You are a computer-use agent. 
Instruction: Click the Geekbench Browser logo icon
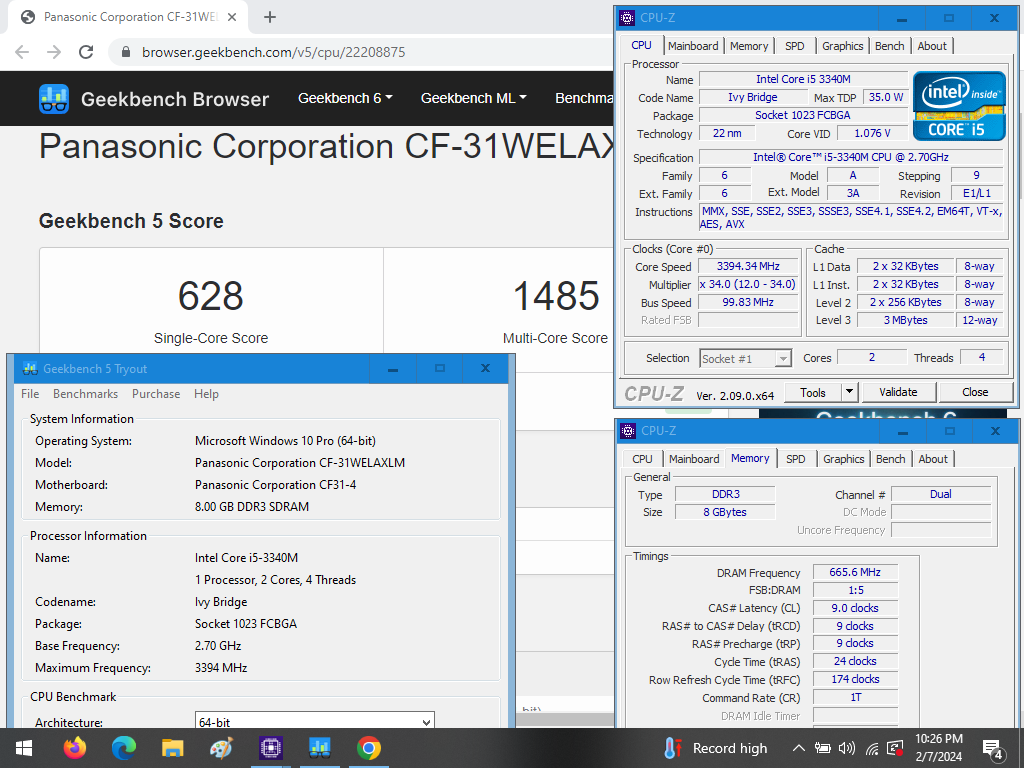click(54, 99)
